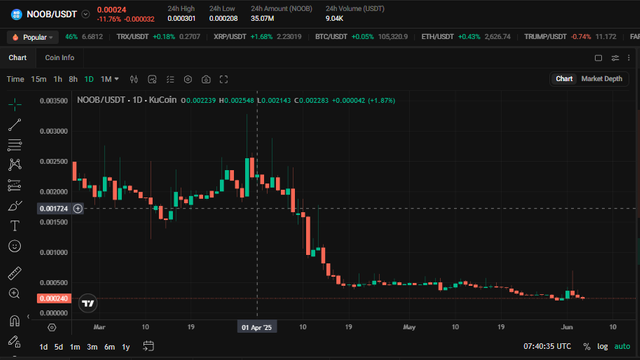The height and width of the screenshot is (360, 640).
Task: Switch to the Time line view
Action: coord(15,79)
